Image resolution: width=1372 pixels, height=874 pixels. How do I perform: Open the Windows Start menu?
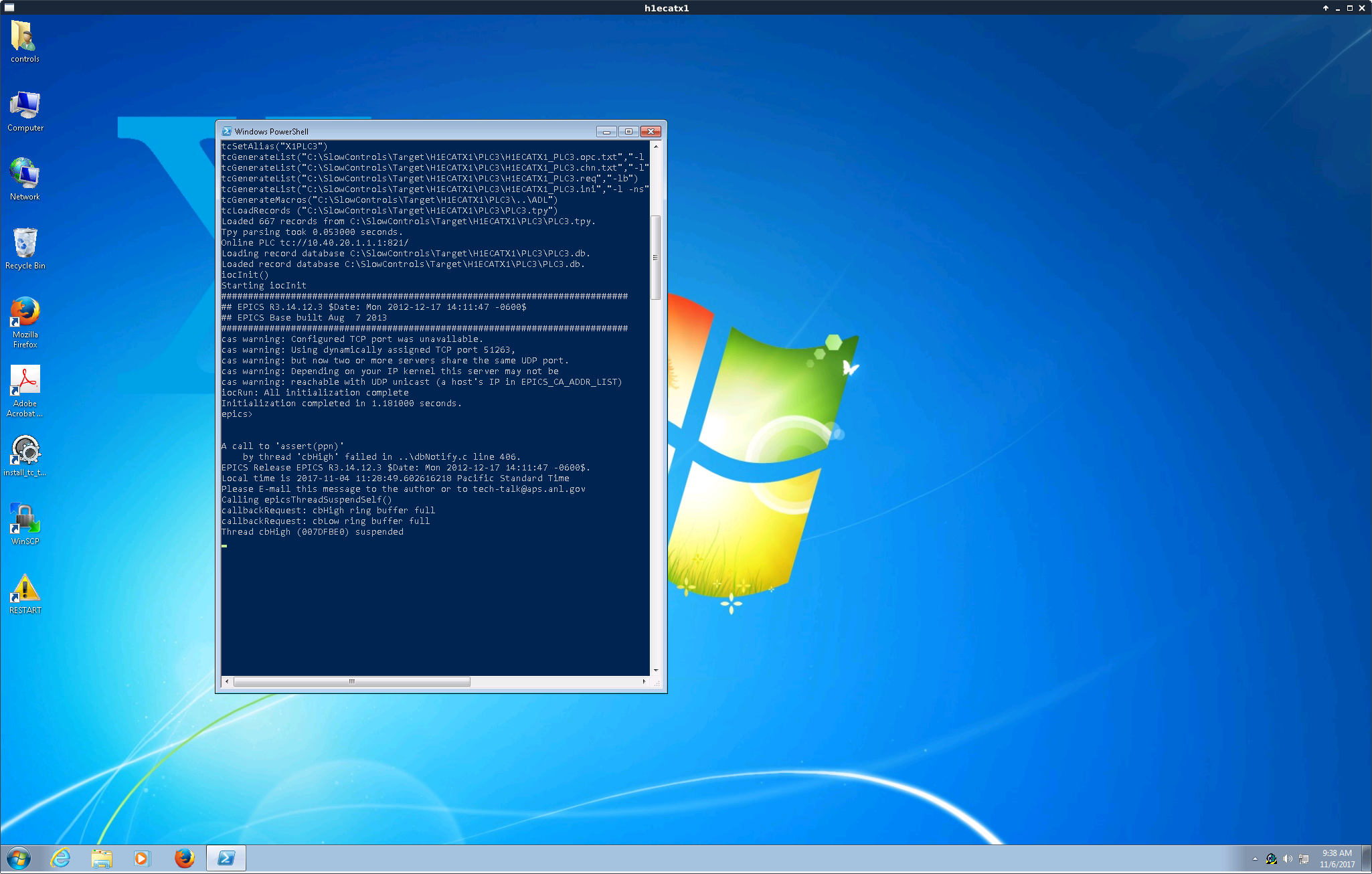pyautogui.click(x=19, y=858)
